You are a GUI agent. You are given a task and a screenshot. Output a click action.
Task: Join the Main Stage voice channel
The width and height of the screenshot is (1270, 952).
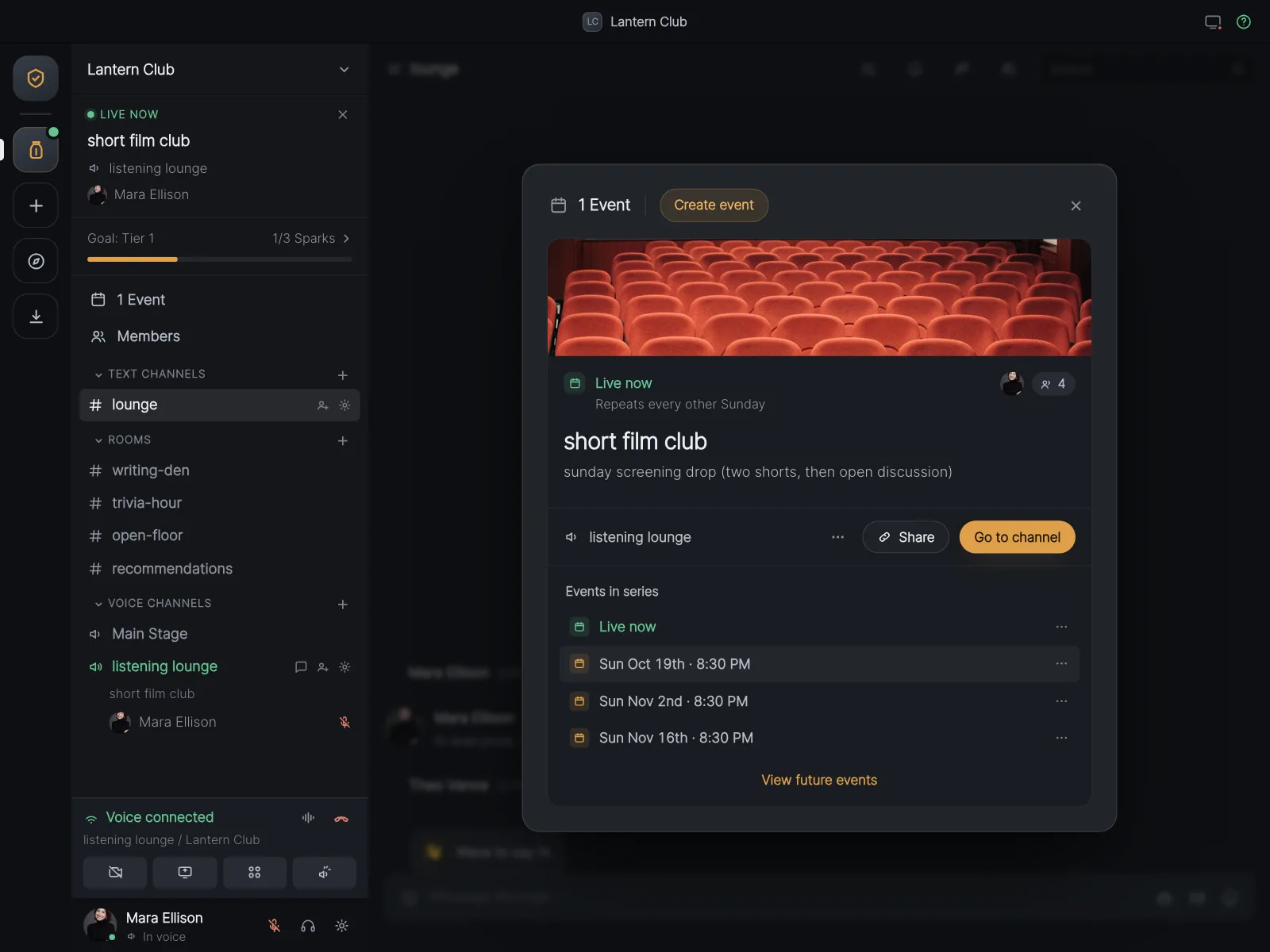coord(219,634)
